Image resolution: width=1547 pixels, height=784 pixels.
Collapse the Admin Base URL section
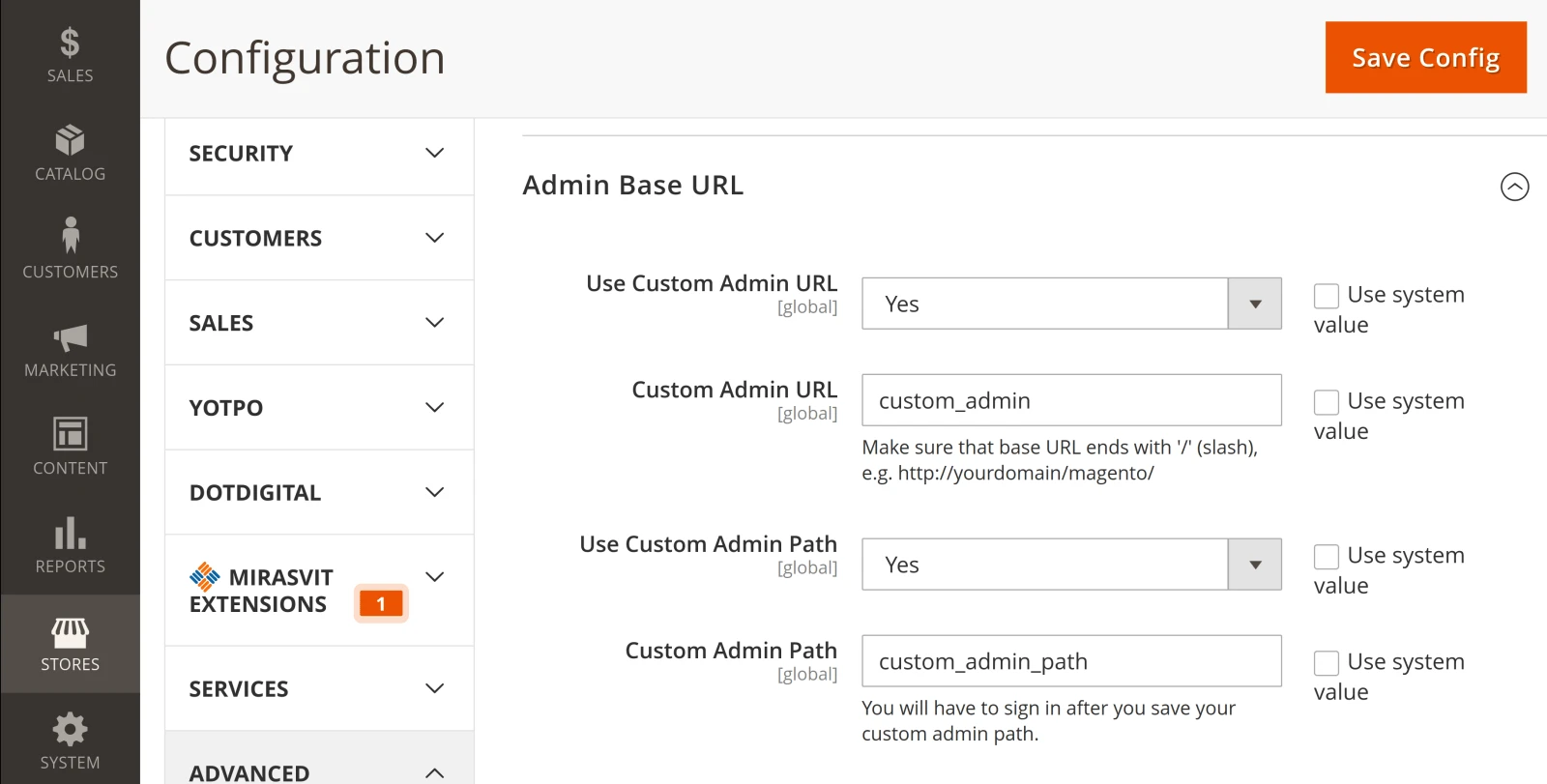coord(1514,187)
